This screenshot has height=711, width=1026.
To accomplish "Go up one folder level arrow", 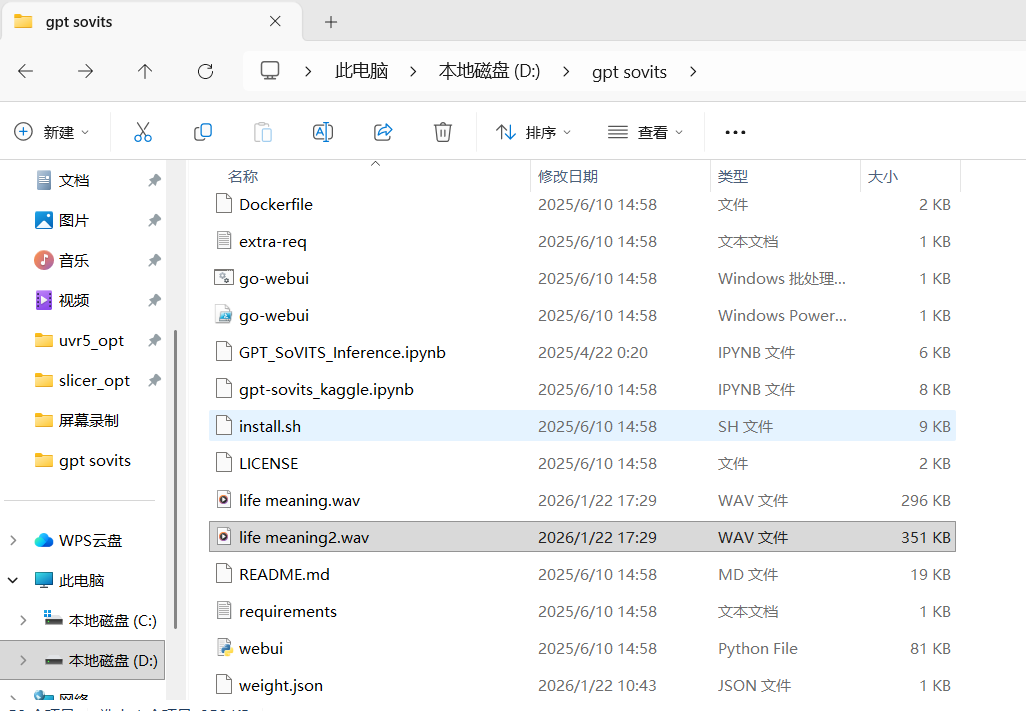I will click(x=145, y=71).
